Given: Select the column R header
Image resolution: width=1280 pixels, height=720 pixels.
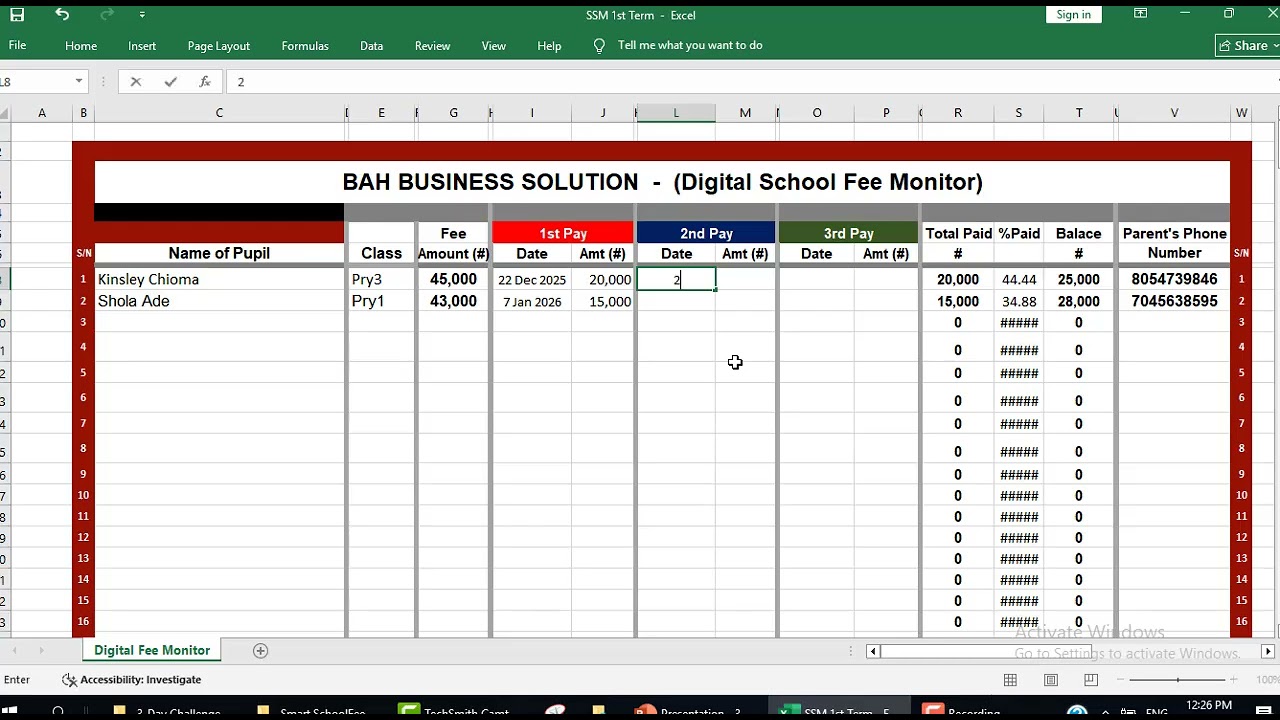Looking at the screenshot, I should coord(958,113).
